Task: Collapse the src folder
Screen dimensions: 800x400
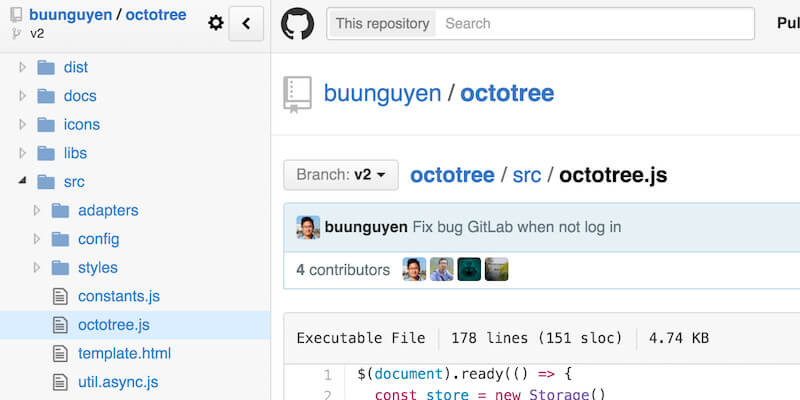Action: [23, 182]
